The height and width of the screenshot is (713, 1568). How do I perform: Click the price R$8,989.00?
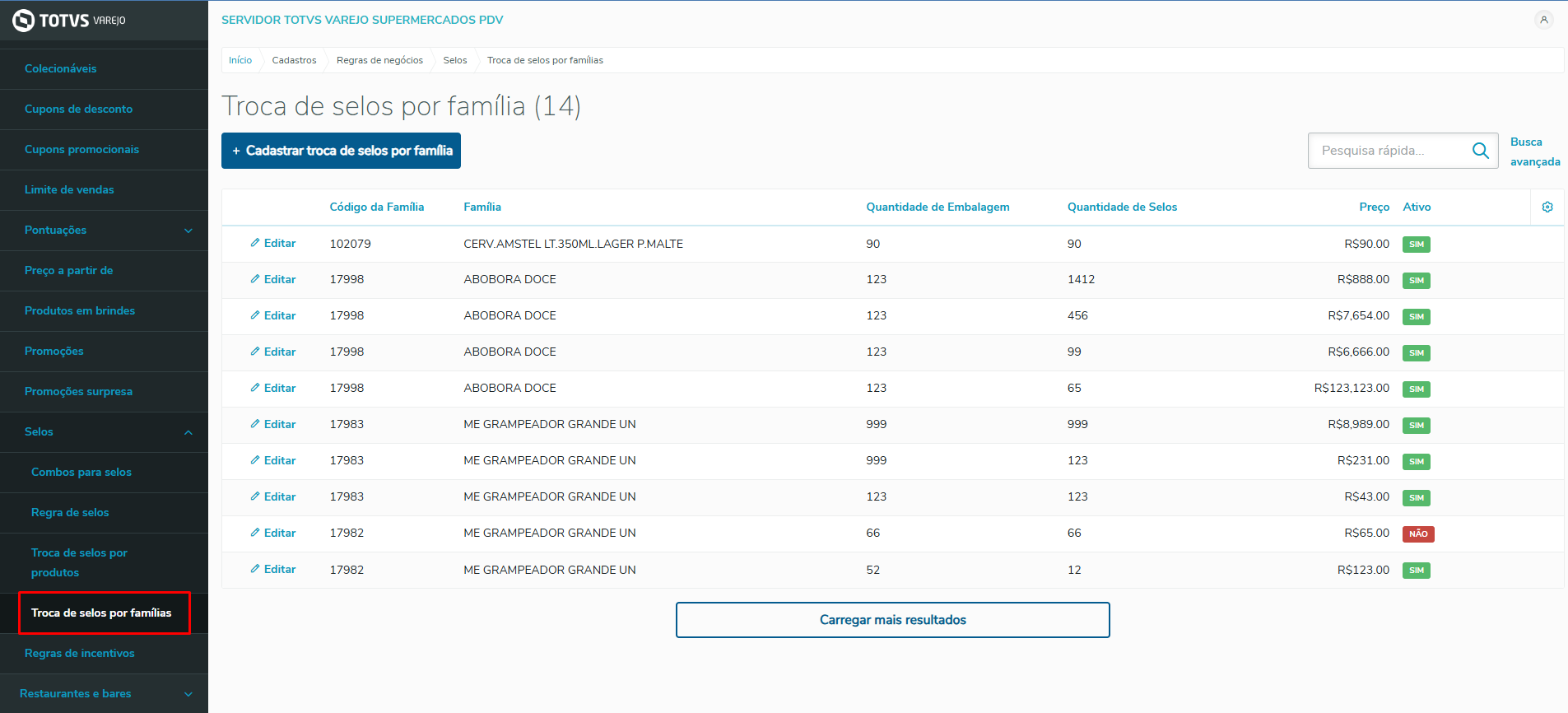pyautogui.click(x=1358, y=425)
